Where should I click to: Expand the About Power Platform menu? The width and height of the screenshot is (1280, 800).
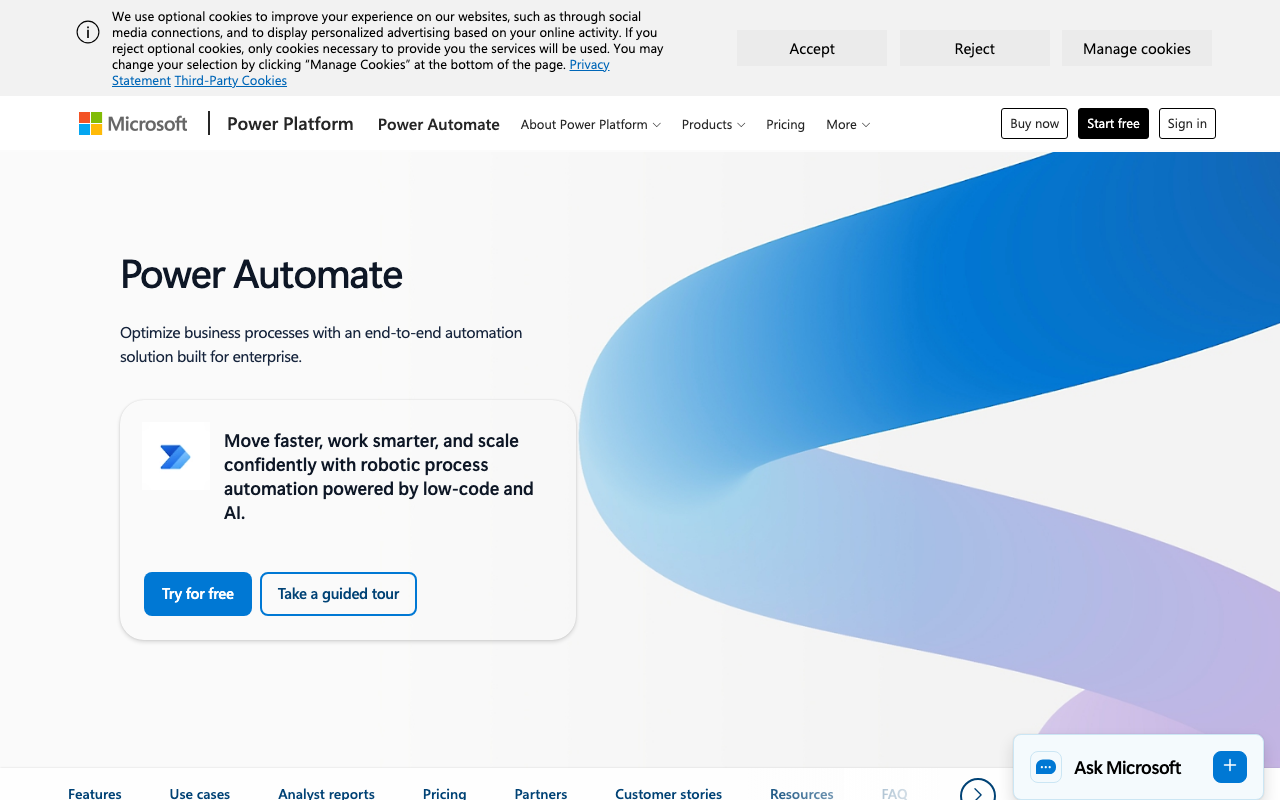point(591,124)
